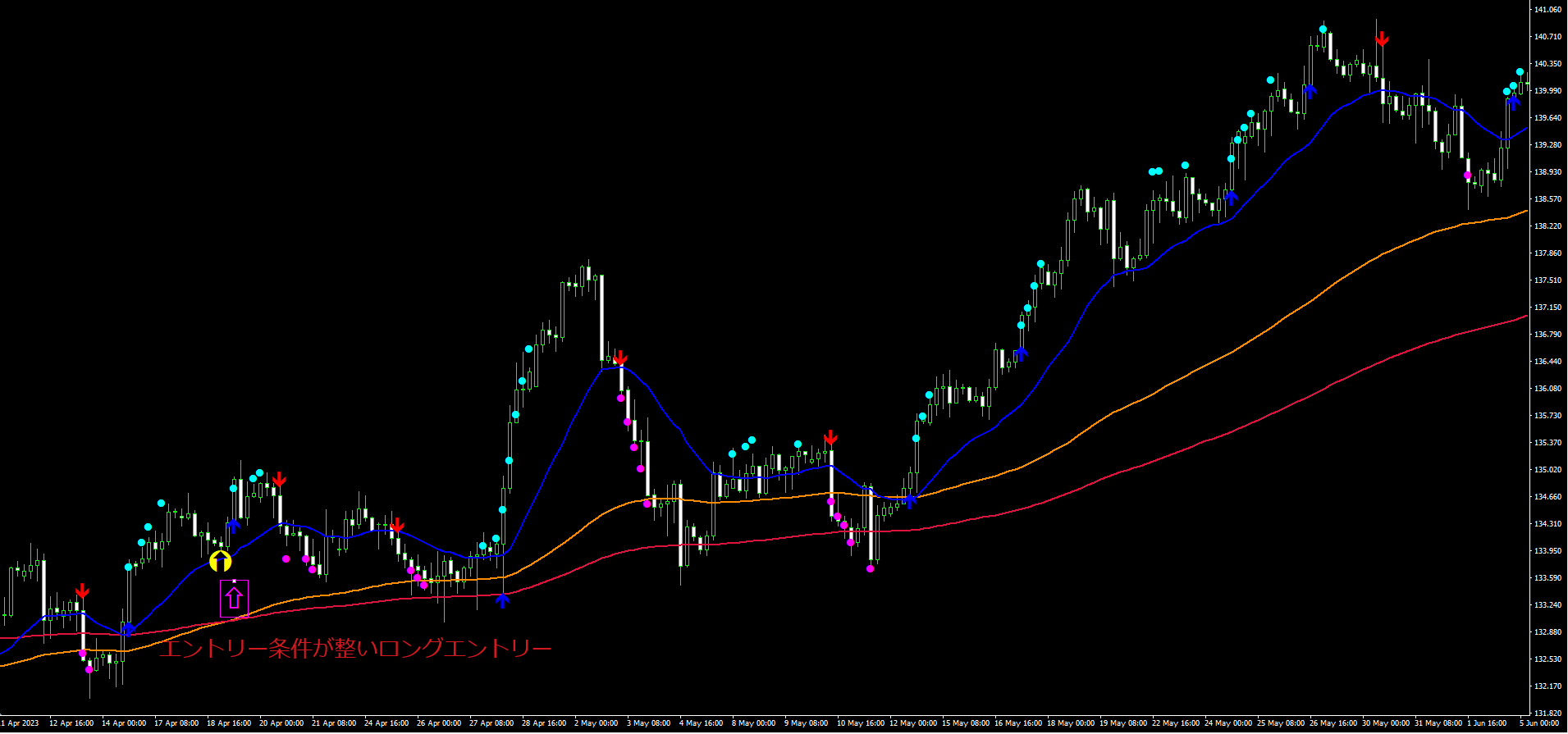Select red down arrow above 3 May drop
Viewport: 1568px width, 734px height.
click(x=620, y=358)
